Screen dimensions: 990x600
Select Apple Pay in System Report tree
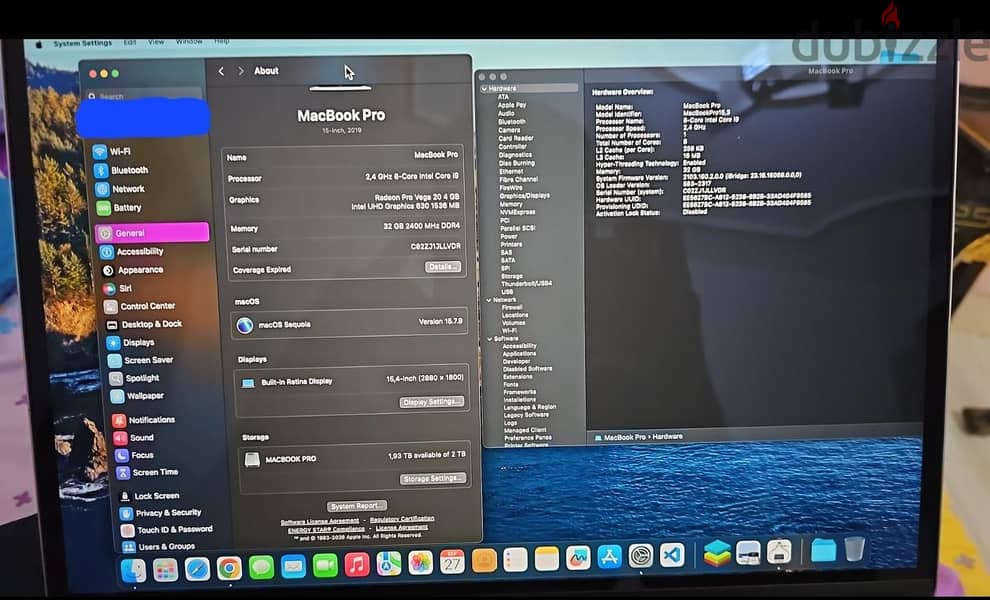(511, 105)
